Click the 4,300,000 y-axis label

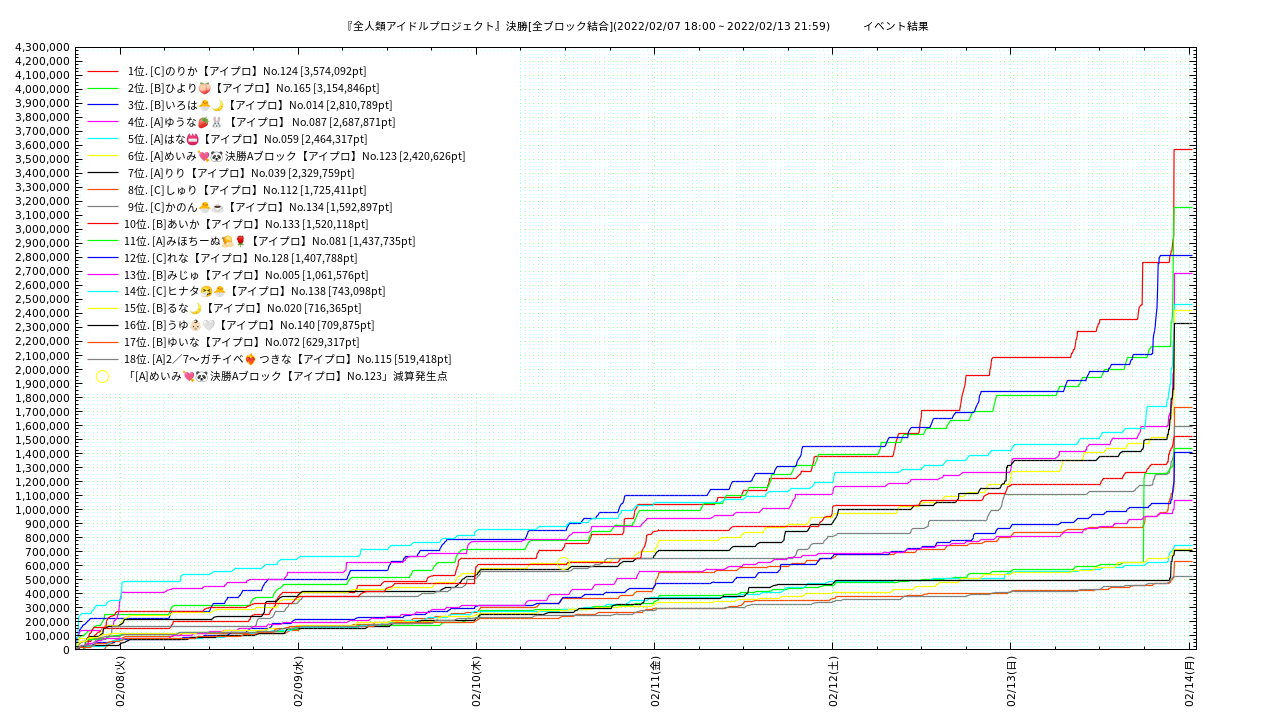pyautogui.click(x=43, y=47)
